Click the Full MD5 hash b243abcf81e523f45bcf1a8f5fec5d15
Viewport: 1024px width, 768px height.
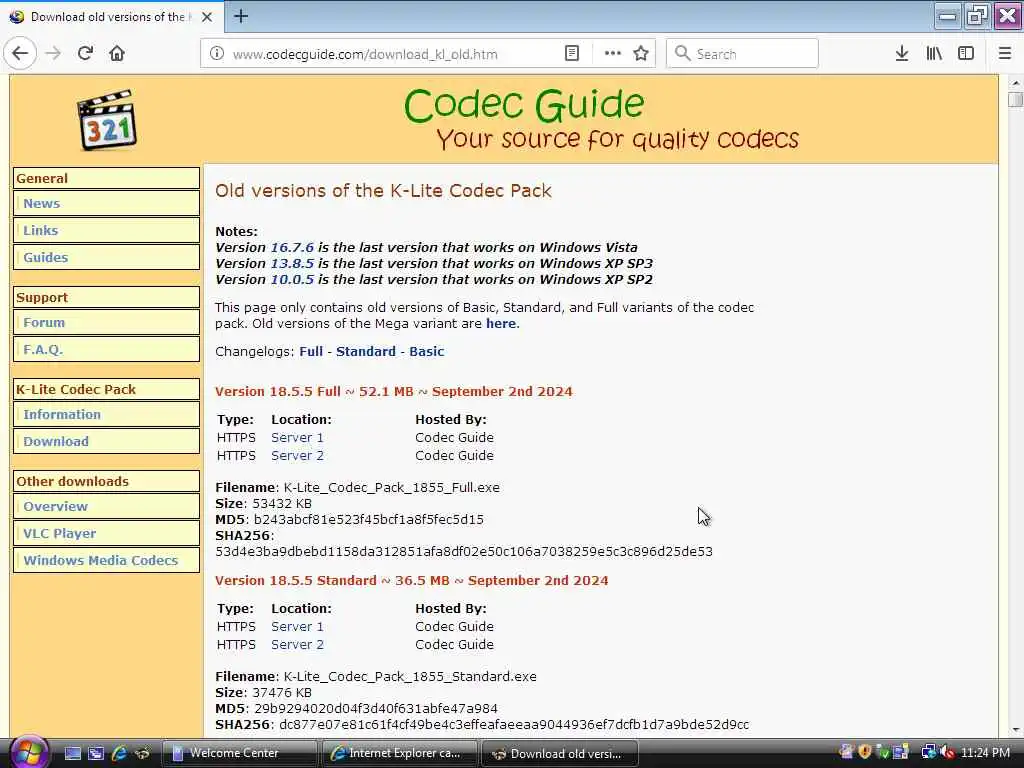368,519
